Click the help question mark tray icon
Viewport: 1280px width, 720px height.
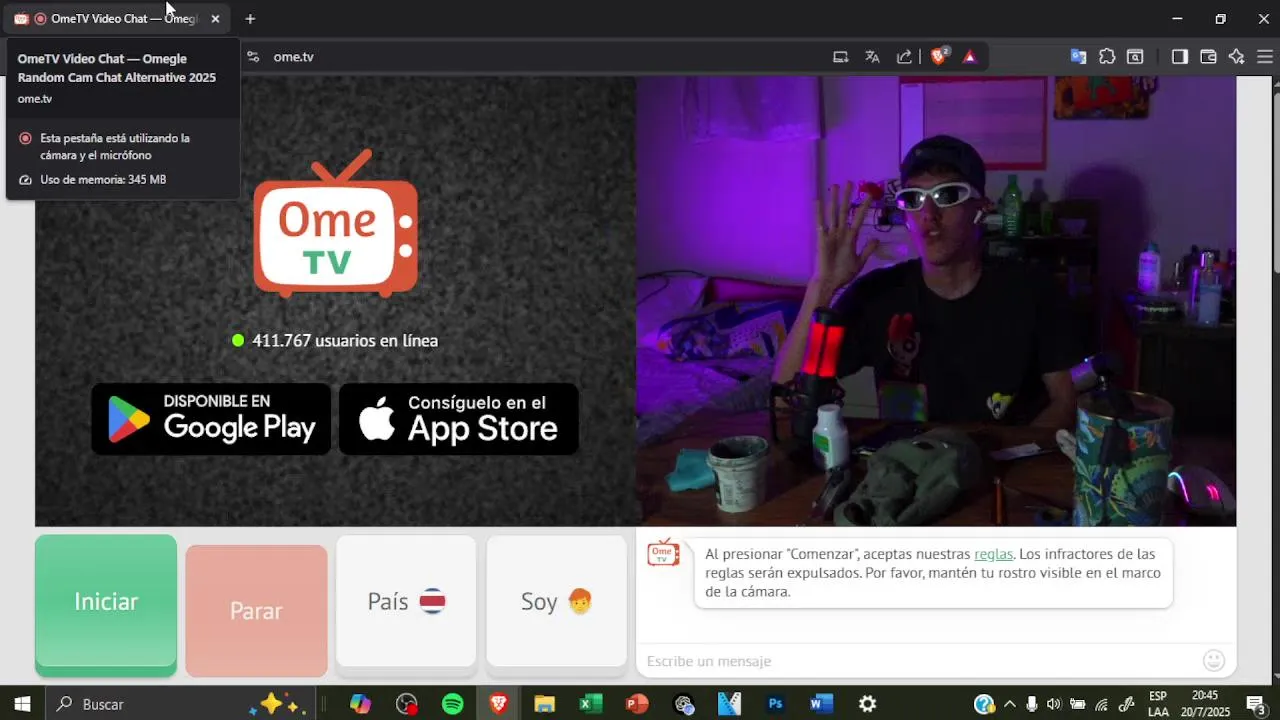click(x=984, y=704)
